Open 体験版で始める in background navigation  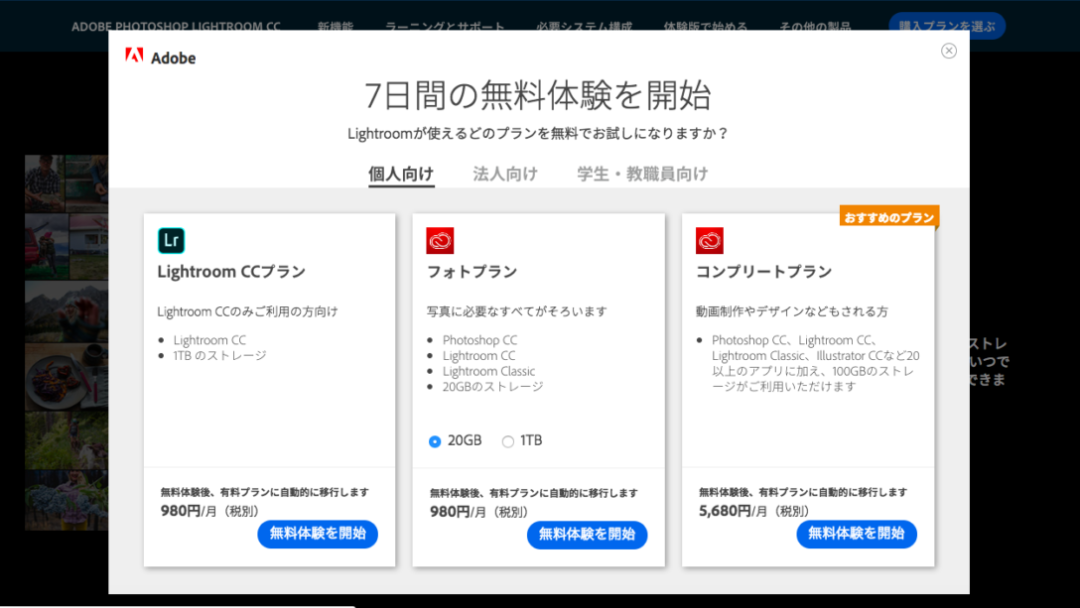pyautogui.click(x=705, y=27)
